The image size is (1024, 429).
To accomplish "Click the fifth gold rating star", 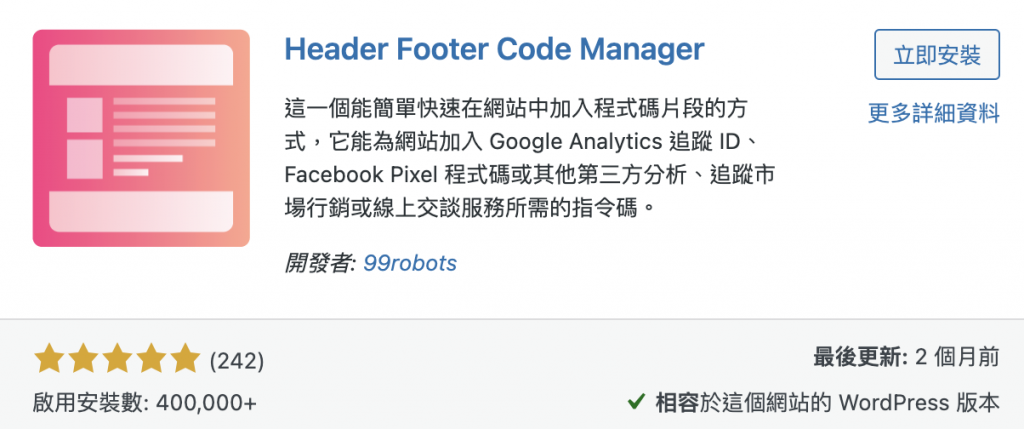I will 185,358.
